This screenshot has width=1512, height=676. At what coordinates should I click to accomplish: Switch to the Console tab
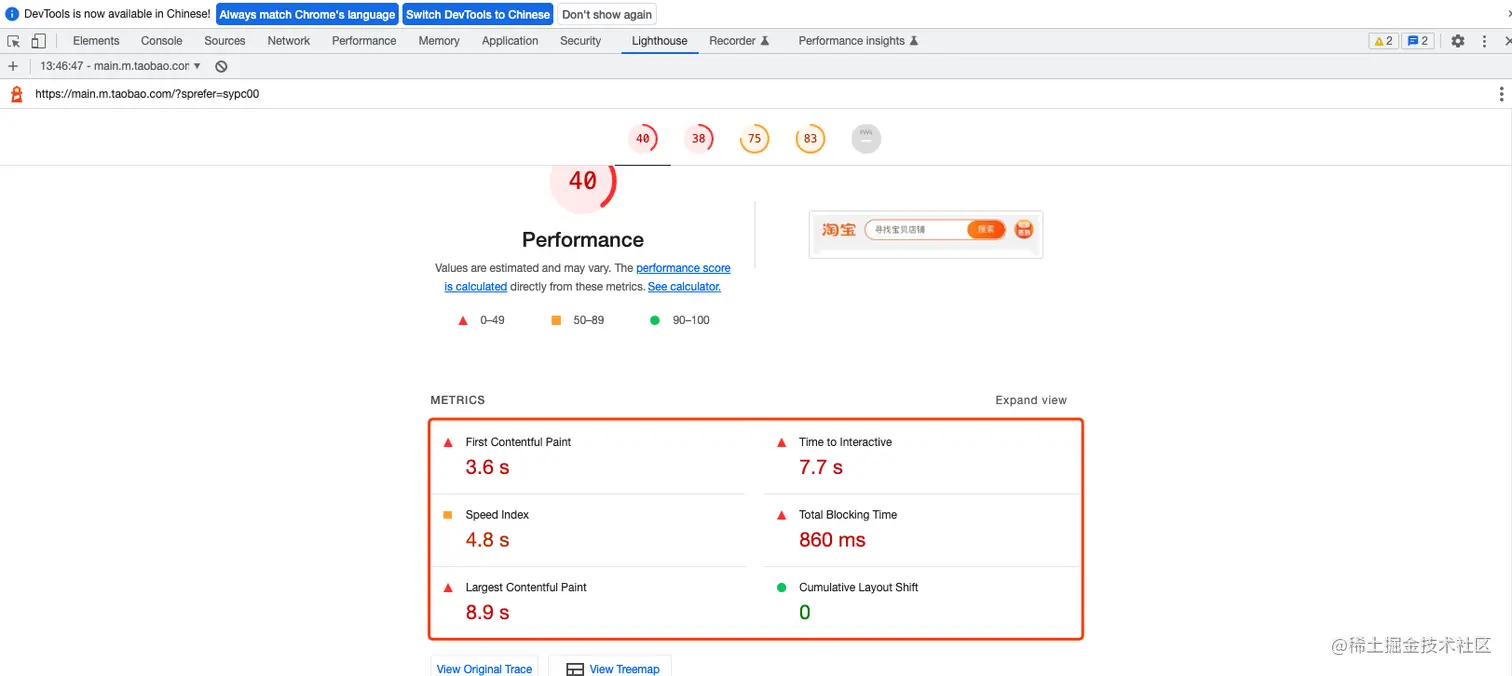(161, 41)
